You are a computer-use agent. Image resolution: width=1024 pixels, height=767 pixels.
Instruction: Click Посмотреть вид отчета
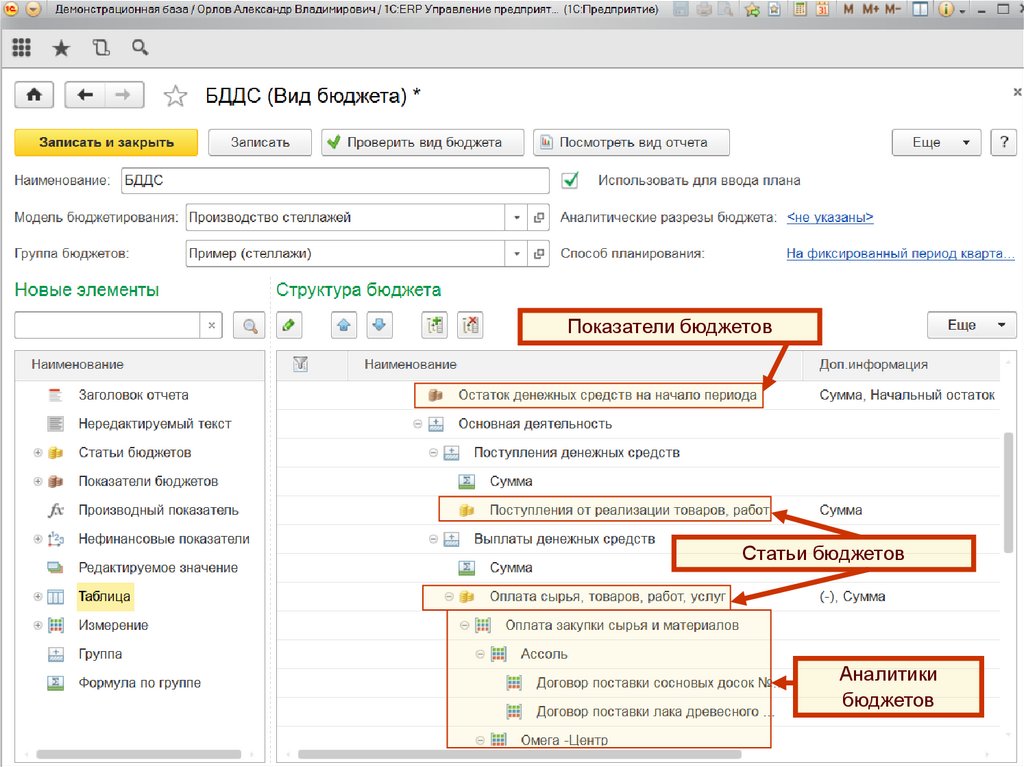(x=632, y=142)
